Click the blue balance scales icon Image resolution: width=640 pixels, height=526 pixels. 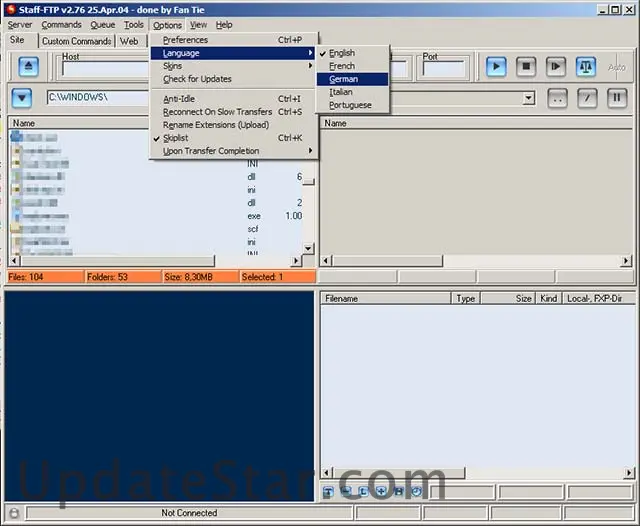[x=586, y=67]
